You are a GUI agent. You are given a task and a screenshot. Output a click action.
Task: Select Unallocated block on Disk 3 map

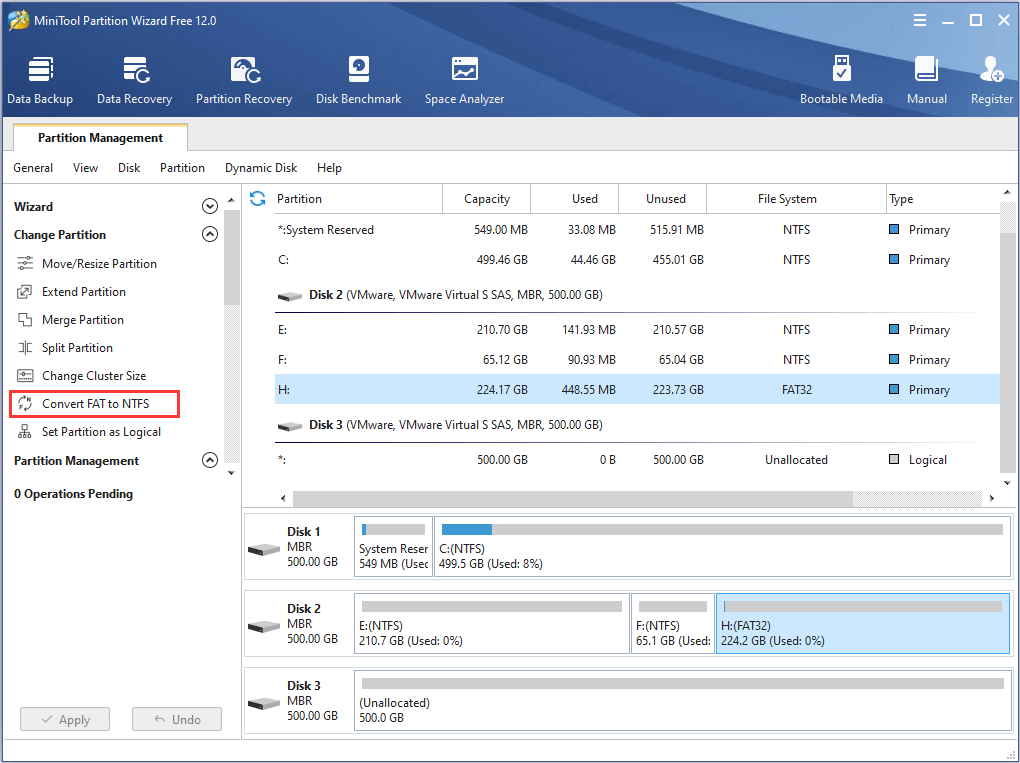pos(682,701)
